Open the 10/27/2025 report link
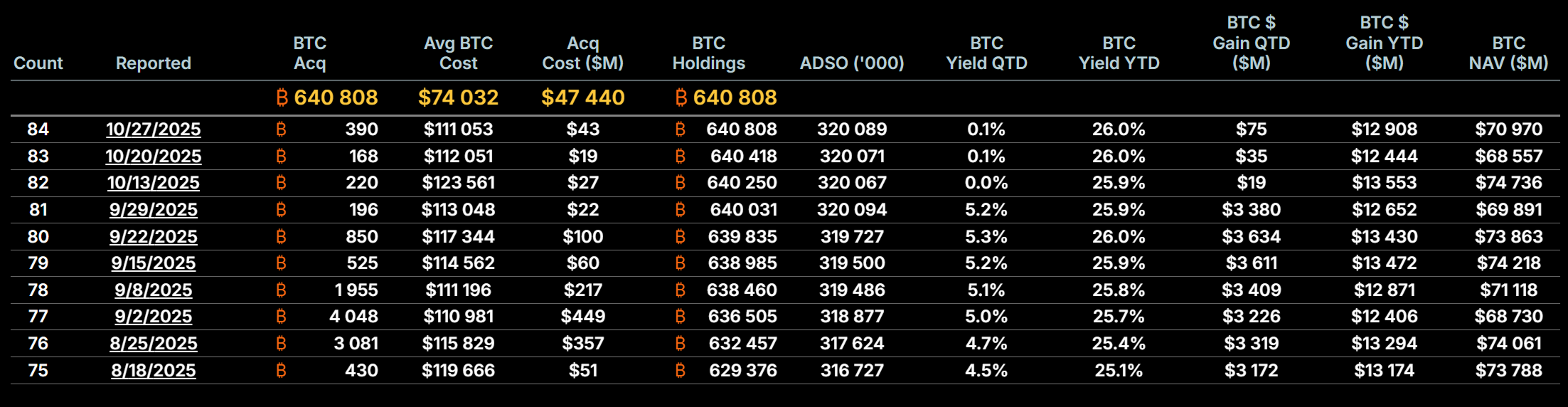 pyautogui.click(x=154, y=129)
